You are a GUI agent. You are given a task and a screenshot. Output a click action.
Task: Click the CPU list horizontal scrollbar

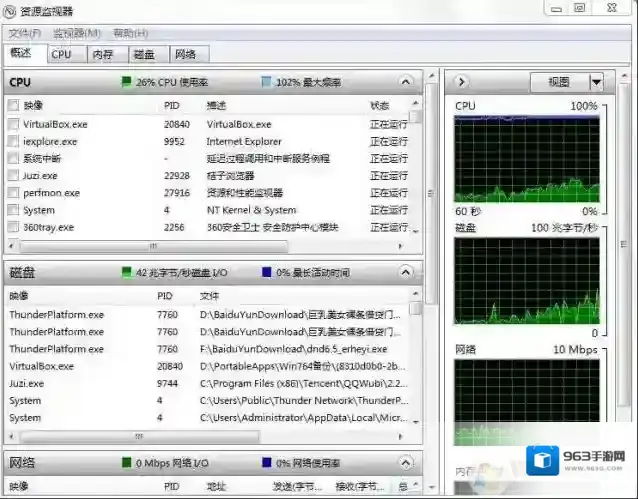[x=200, y=245]
